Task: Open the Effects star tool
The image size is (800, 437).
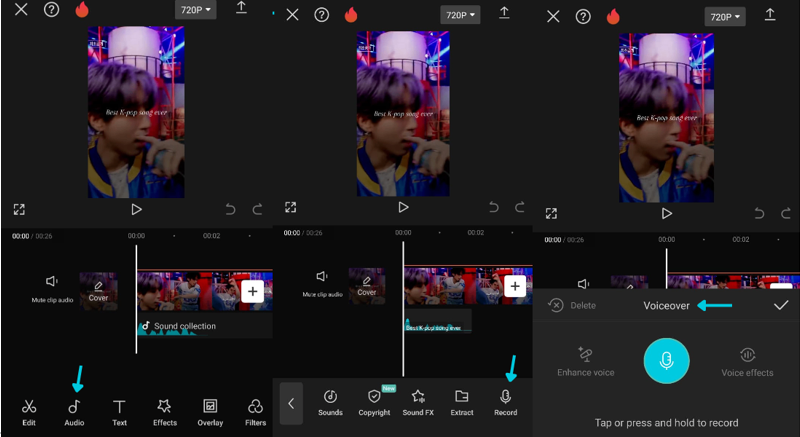Action: point(165,411)
